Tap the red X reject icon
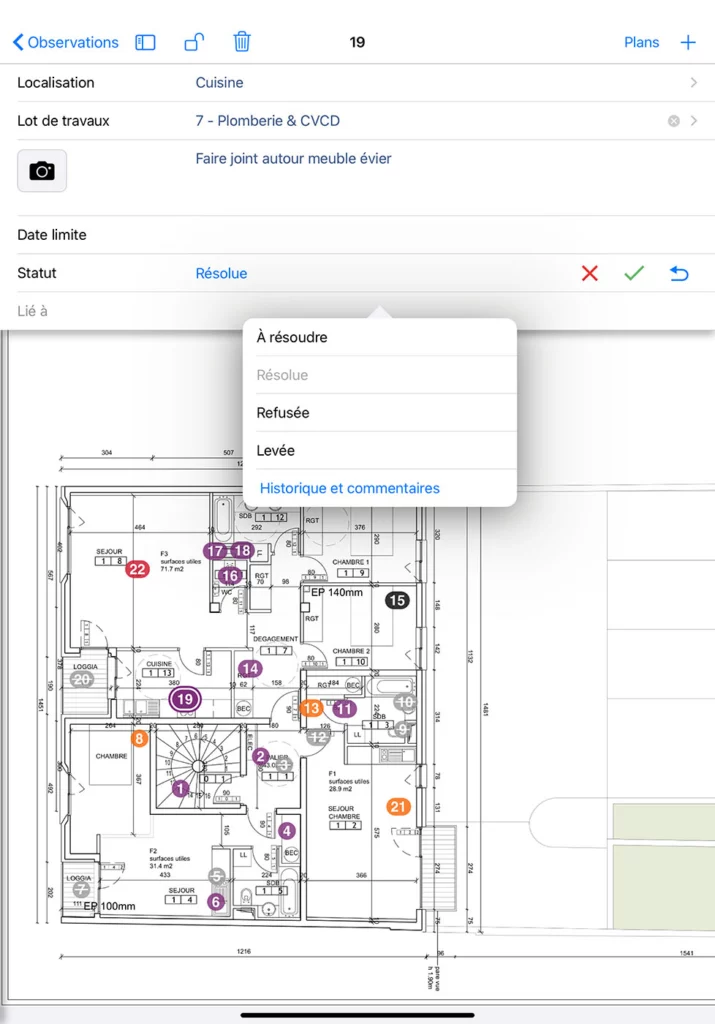Image resolution: width=715 pixels, height=1024 pixels. point(590,273)
